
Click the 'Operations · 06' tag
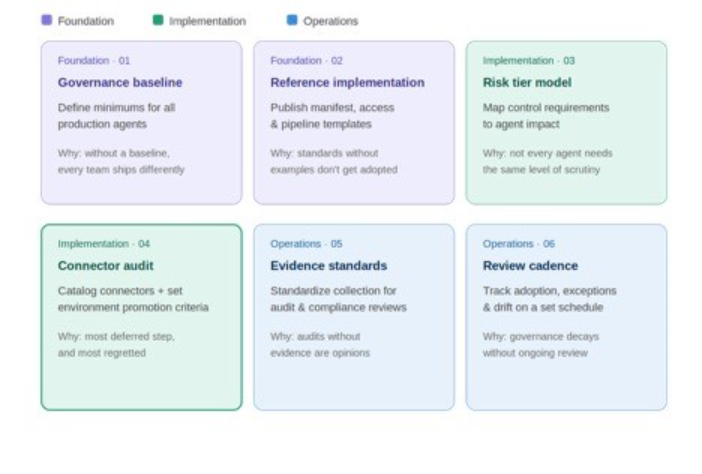tap(518, 243)
